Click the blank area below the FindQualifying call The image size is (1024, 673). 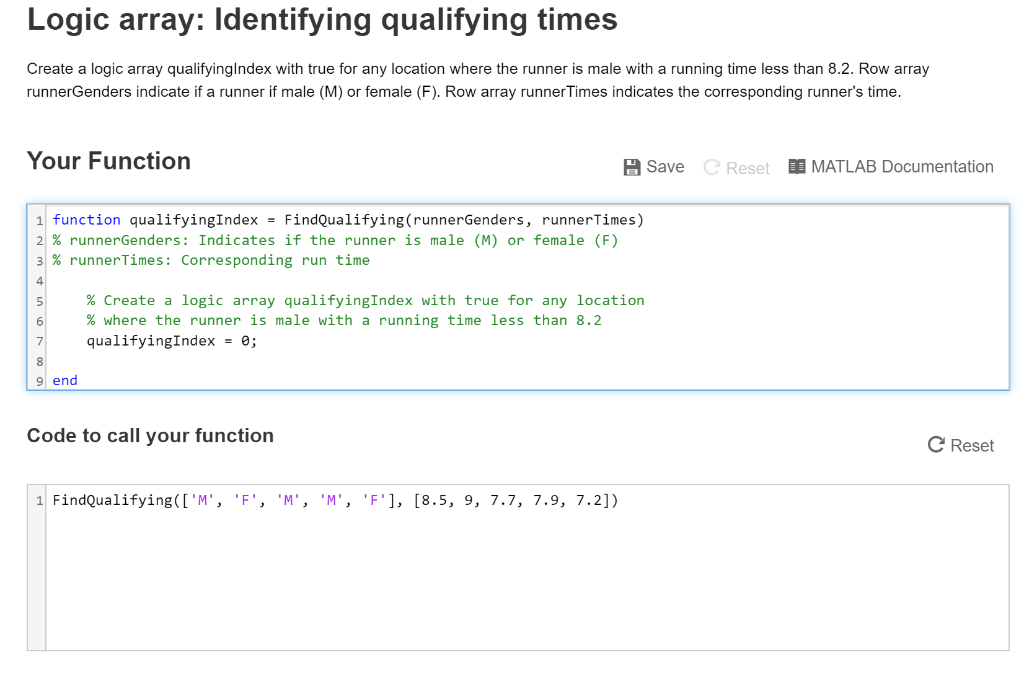click(x=400, y=580)
